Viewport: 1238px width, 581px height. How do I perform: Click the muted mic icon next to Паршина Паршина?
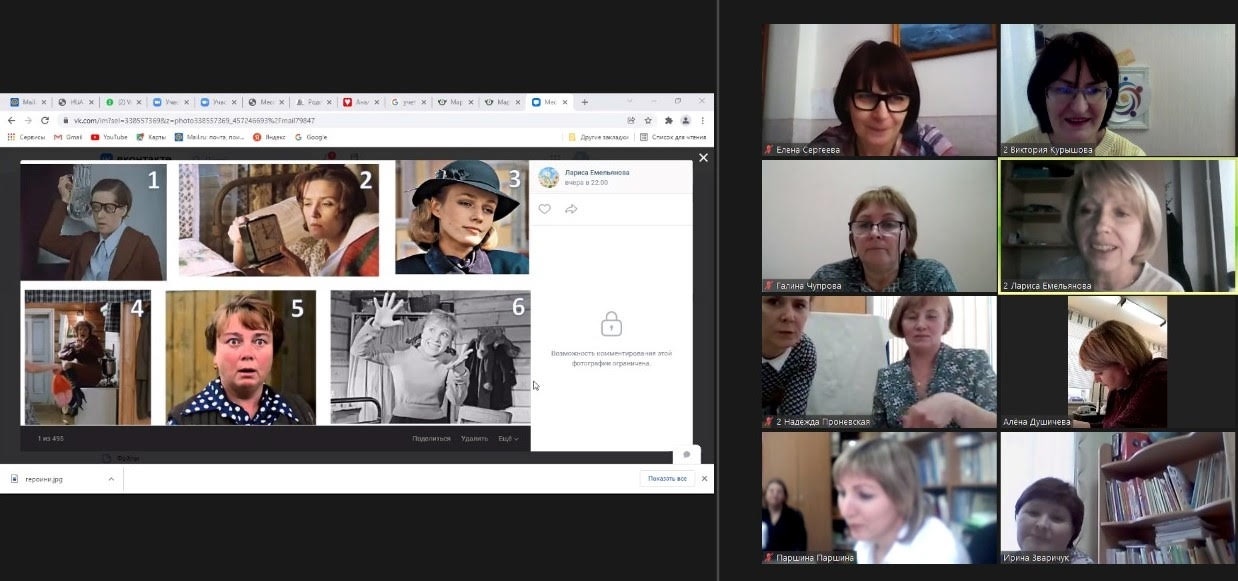(768, 558)
